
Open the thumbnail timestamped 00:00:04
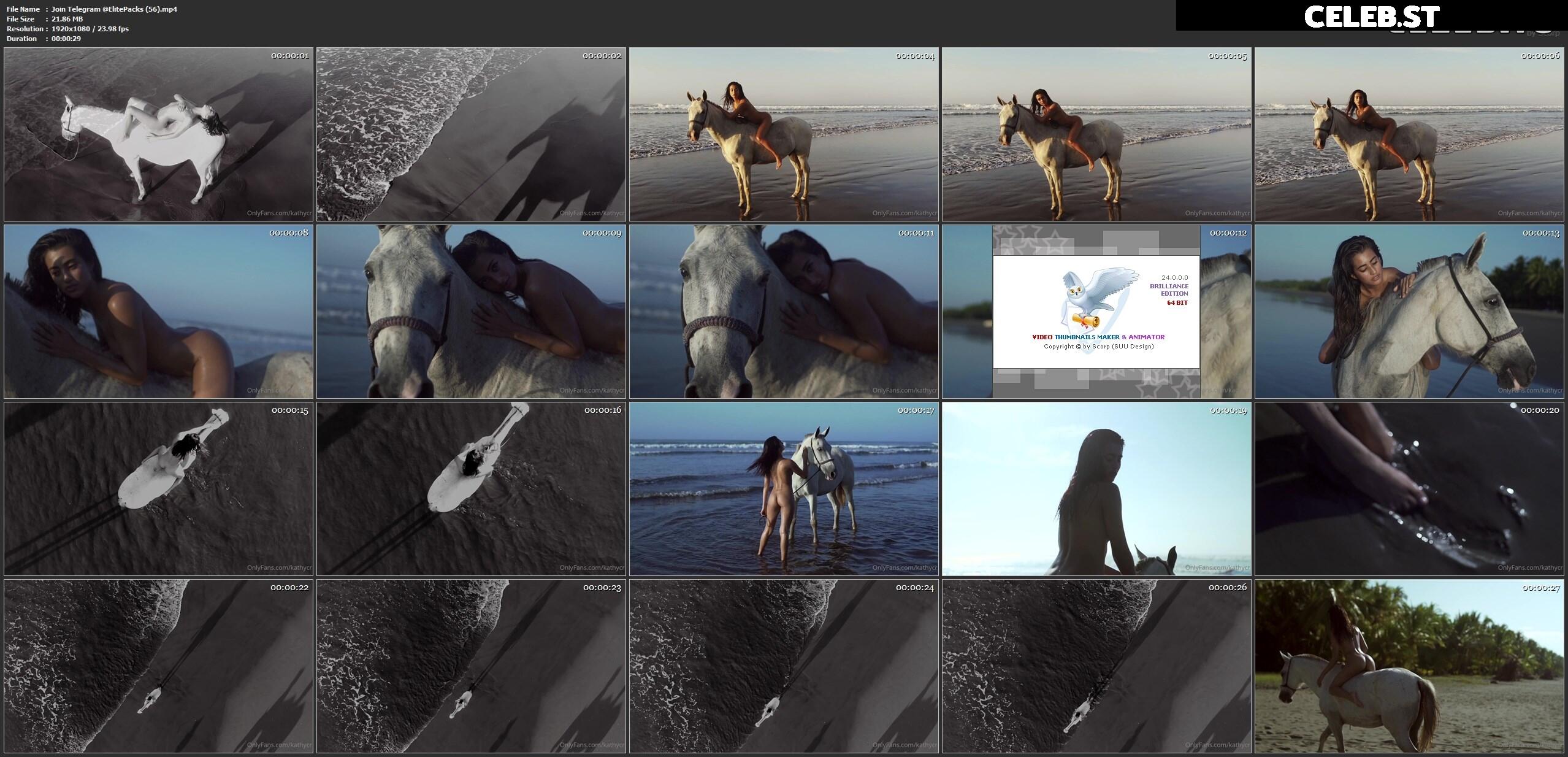coord(784,134)
